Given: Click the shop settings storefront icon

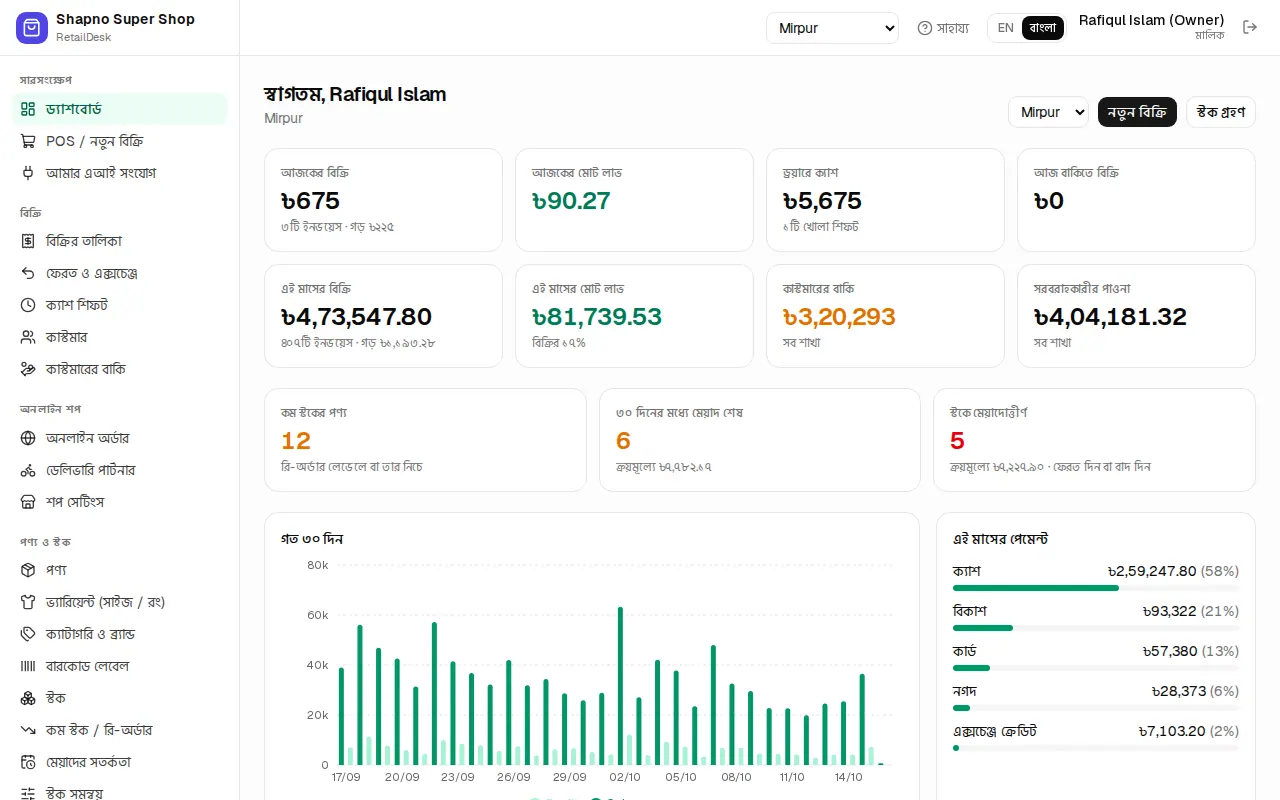Looking at the screenshot, I should [x=28, y=502].
